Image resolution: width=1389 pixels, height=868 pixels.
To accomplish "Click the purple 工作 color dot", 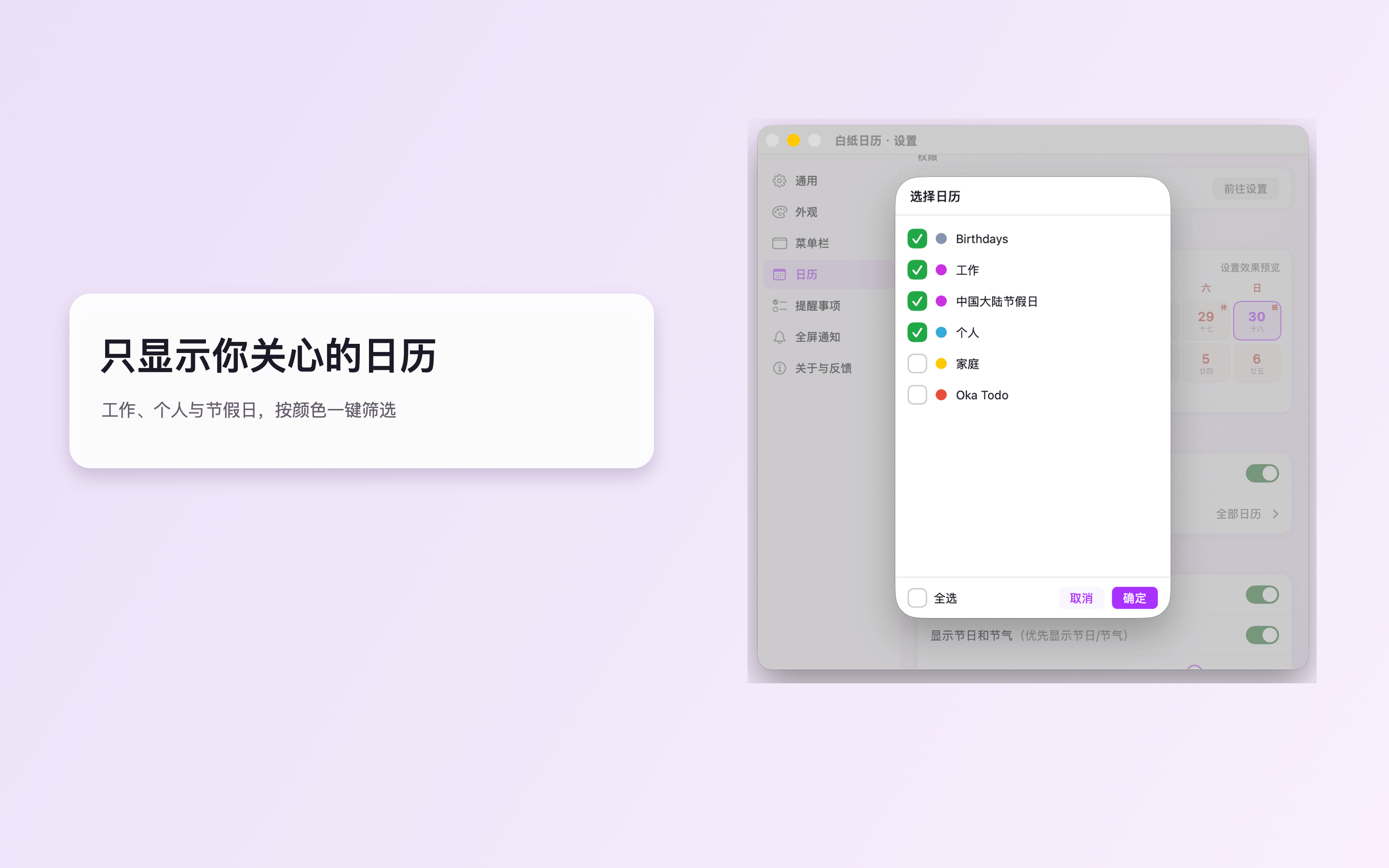I will click(x=941, y=270).
